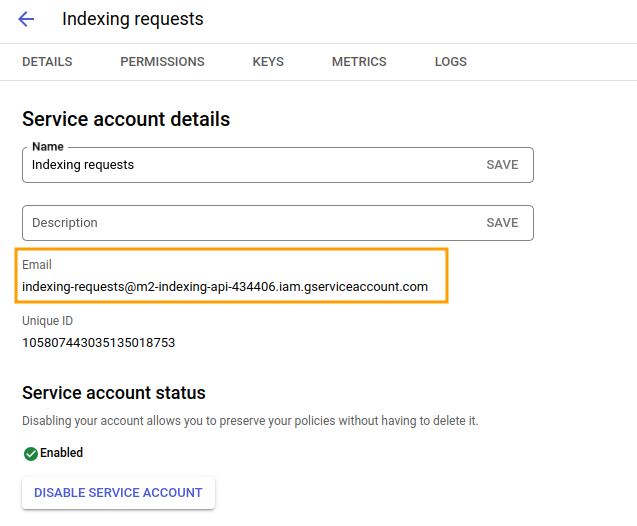Click the back arrow icon
Viewport: 637px width, 526px height.
click(26, 19)
